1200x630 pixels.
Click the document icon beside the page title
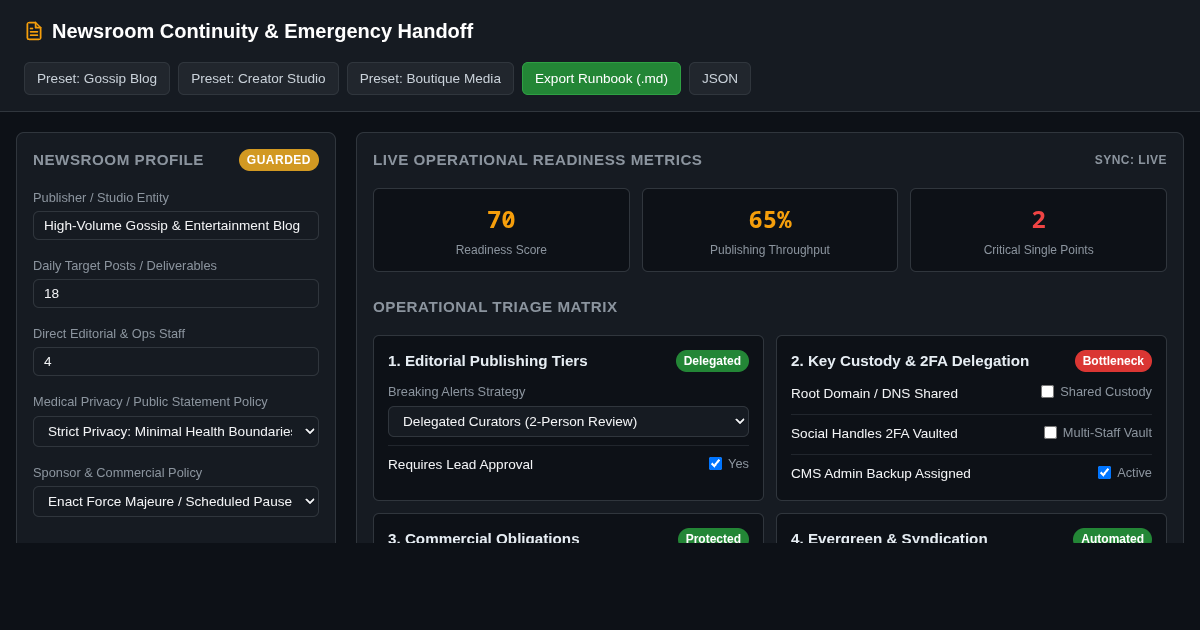[34, 31]
